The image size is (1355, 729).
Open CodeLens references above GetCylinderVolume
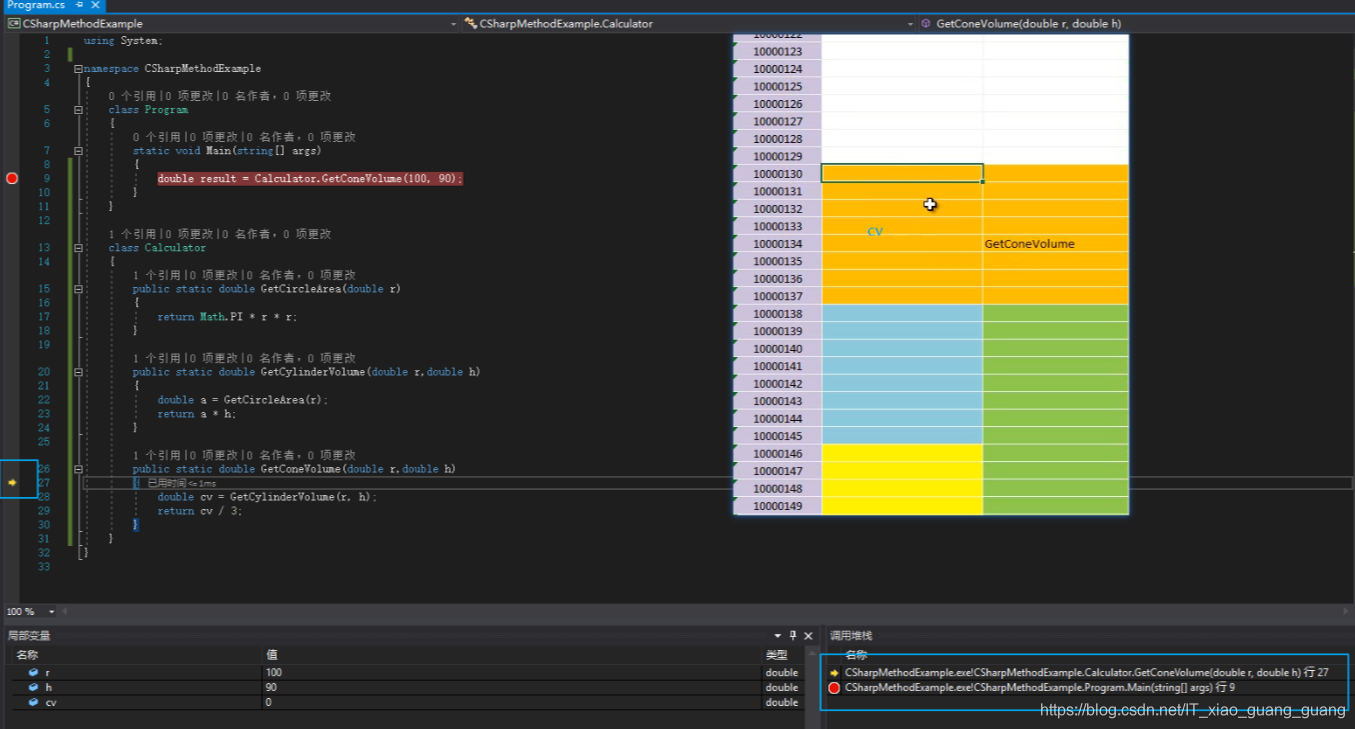[156, 358]
